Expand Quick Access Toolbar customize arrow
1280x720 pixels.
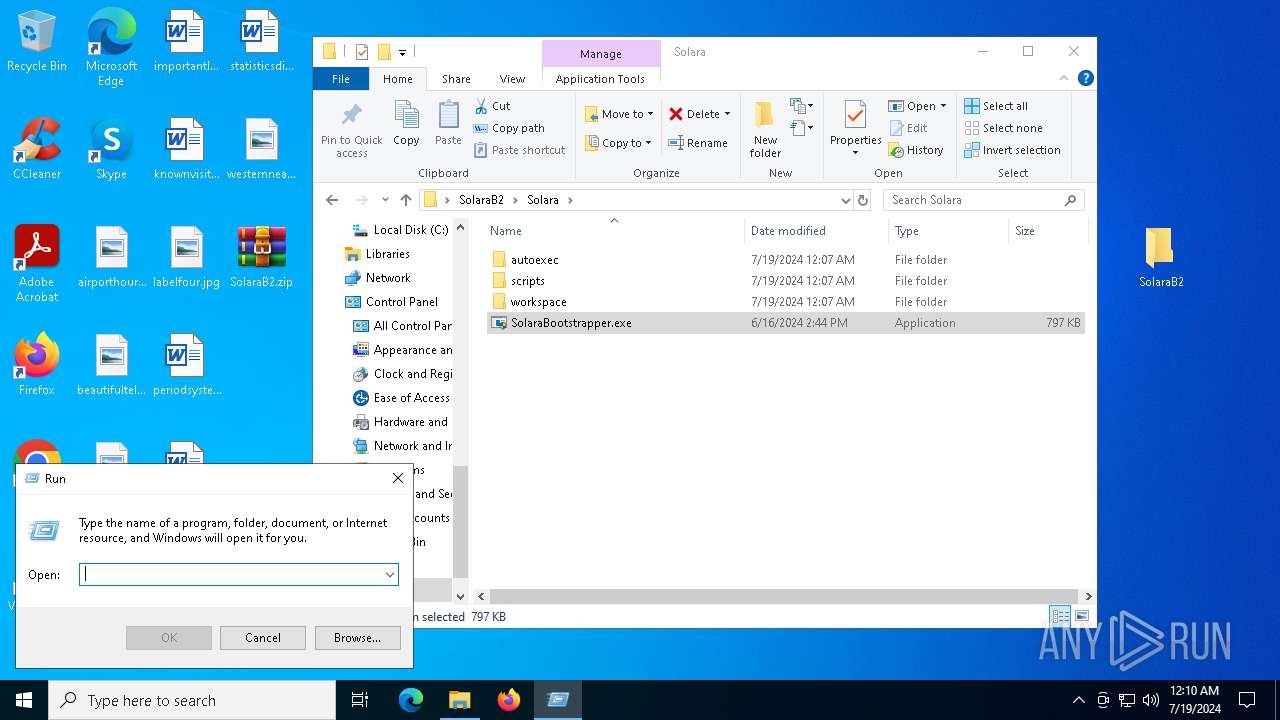(x=403, y=52)
